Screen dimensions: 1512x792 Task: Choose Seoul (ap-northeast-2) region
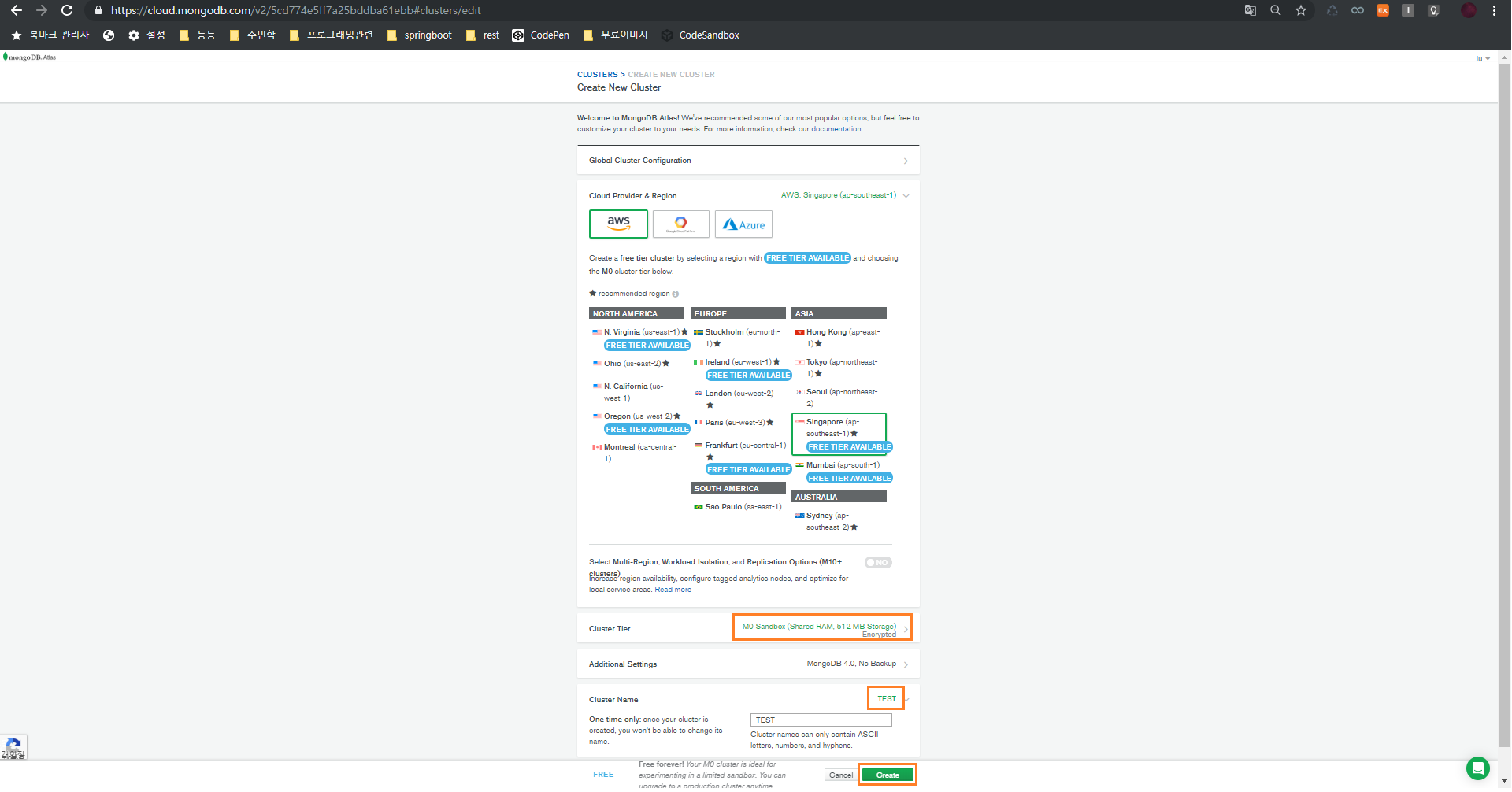coord(836,398)
